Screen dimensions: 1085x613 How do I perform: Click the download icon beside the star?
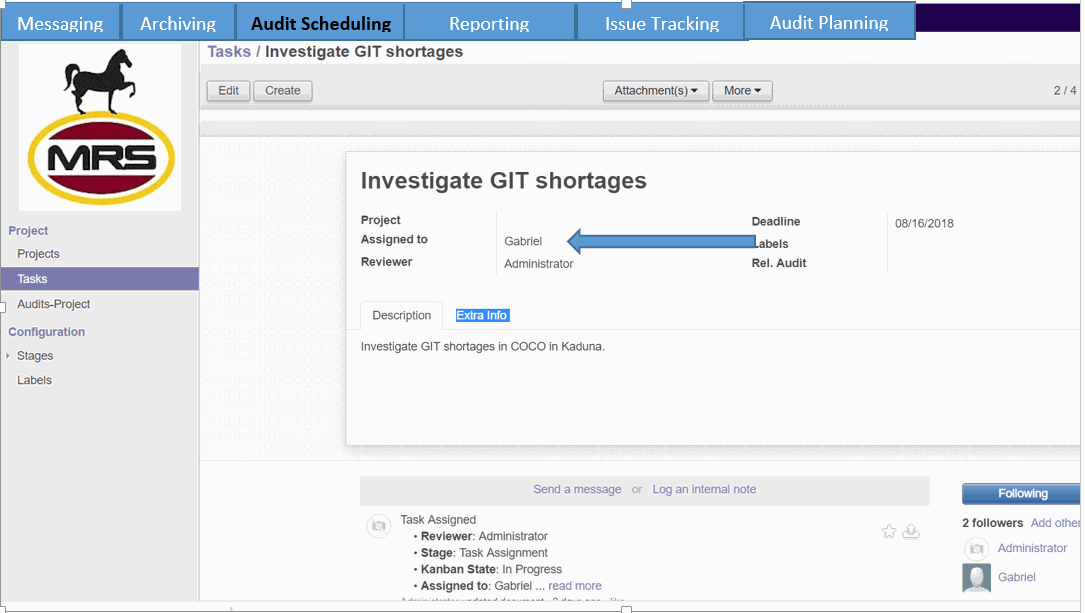pos(911,532)
